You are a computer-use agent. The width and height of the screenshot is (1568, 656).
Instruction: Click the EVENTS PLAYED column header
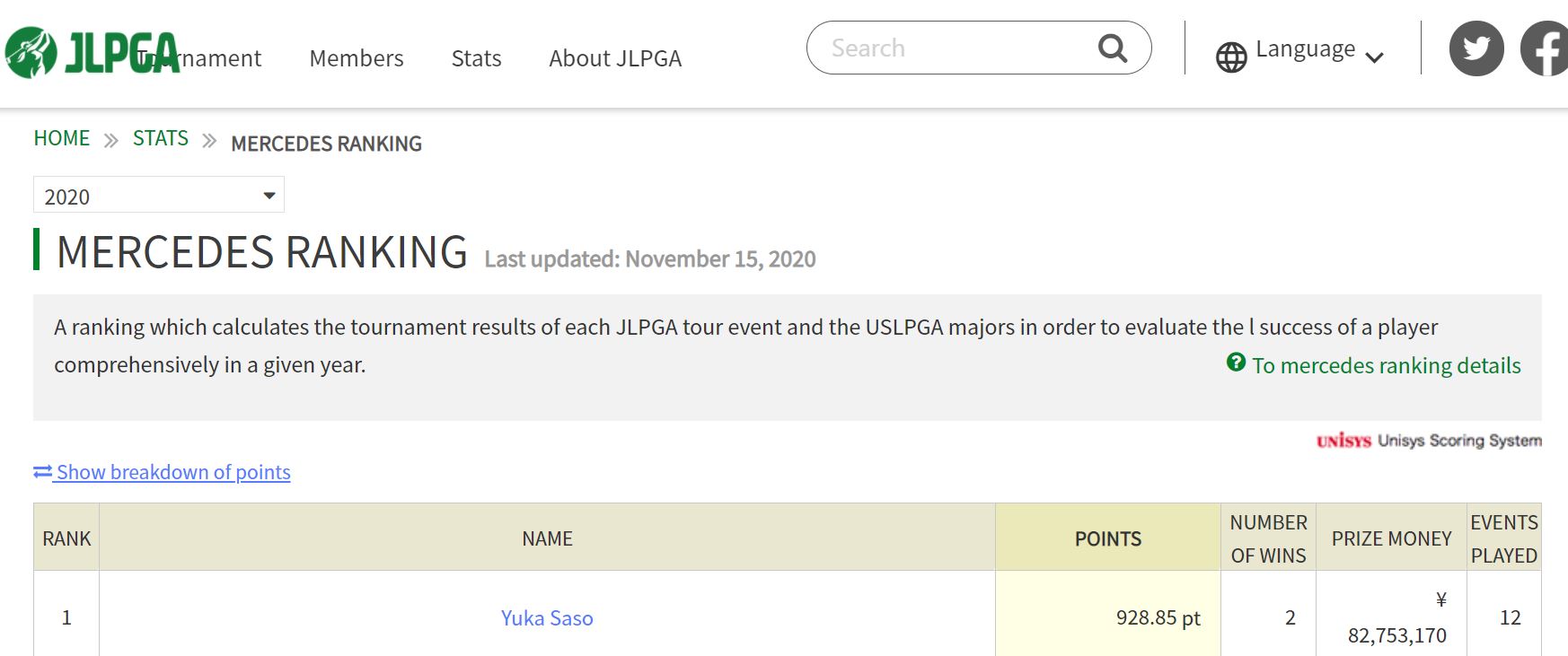[x=1504, y=538]
